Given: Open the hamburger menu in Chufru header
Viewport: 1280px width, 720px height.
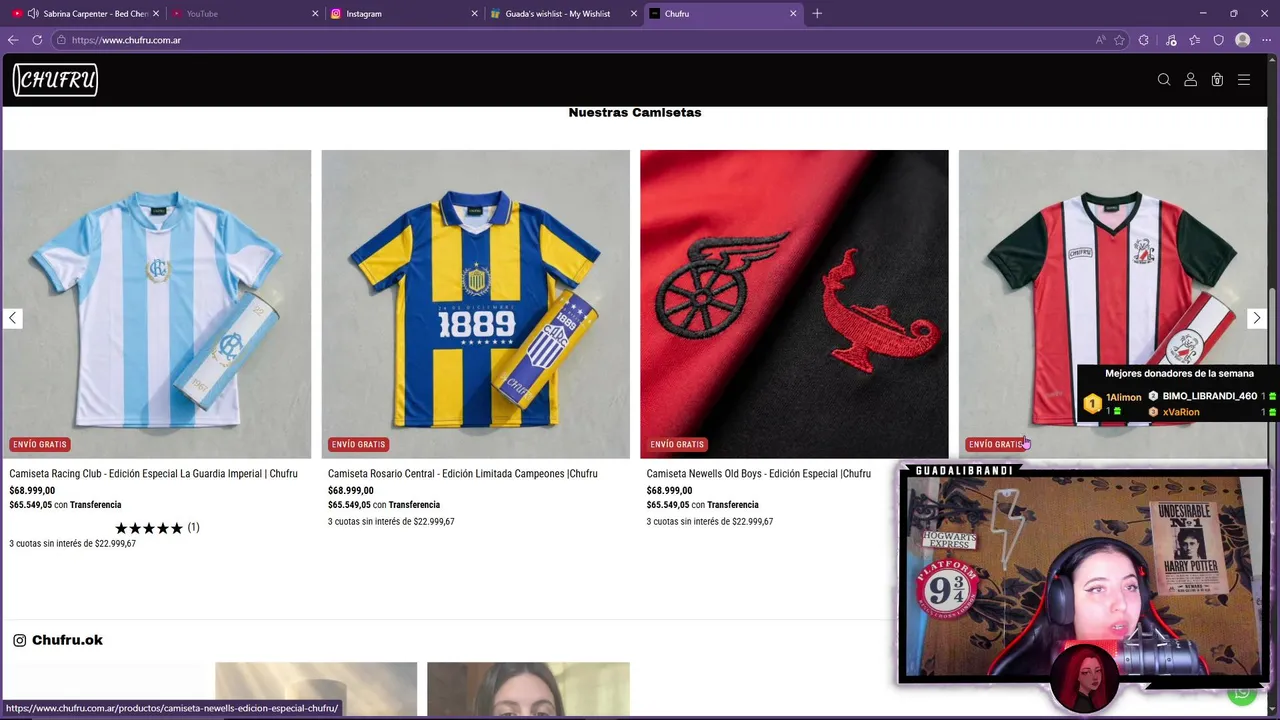Looking at the screenshot, I should tap(1244, 80).
